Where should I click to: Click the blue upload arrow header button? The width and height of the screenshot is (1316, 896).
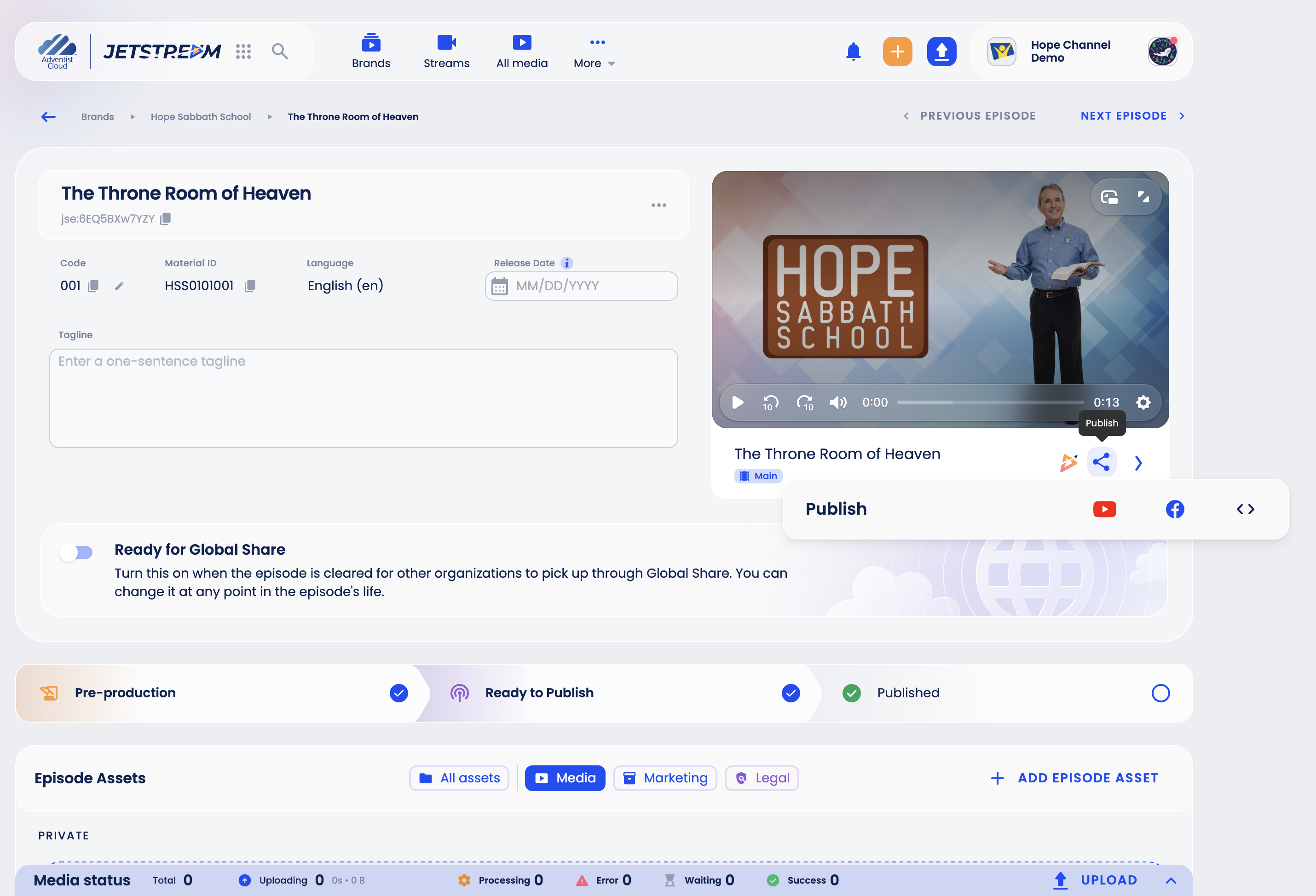(x=941, y=52)
